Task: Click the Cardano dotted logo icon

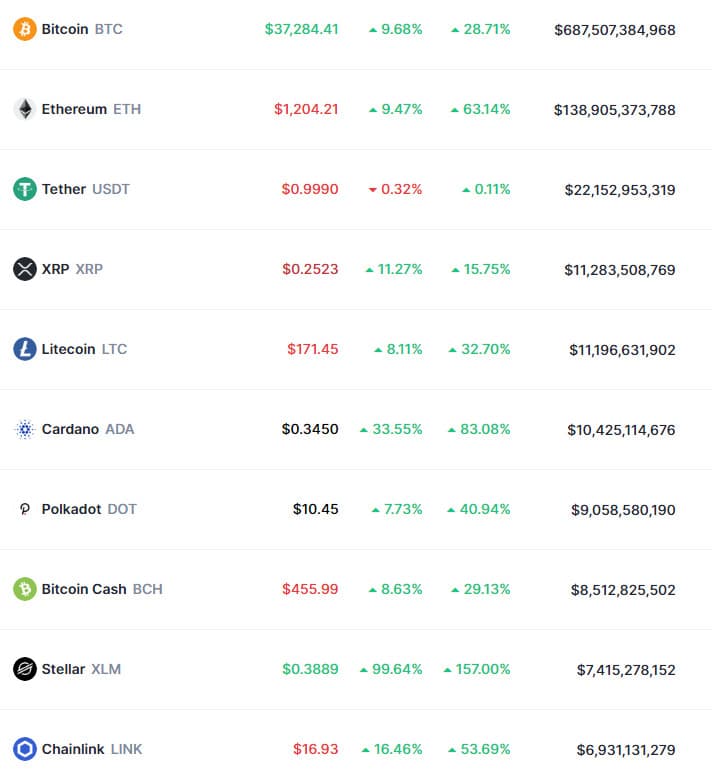Action: point(25,429)
